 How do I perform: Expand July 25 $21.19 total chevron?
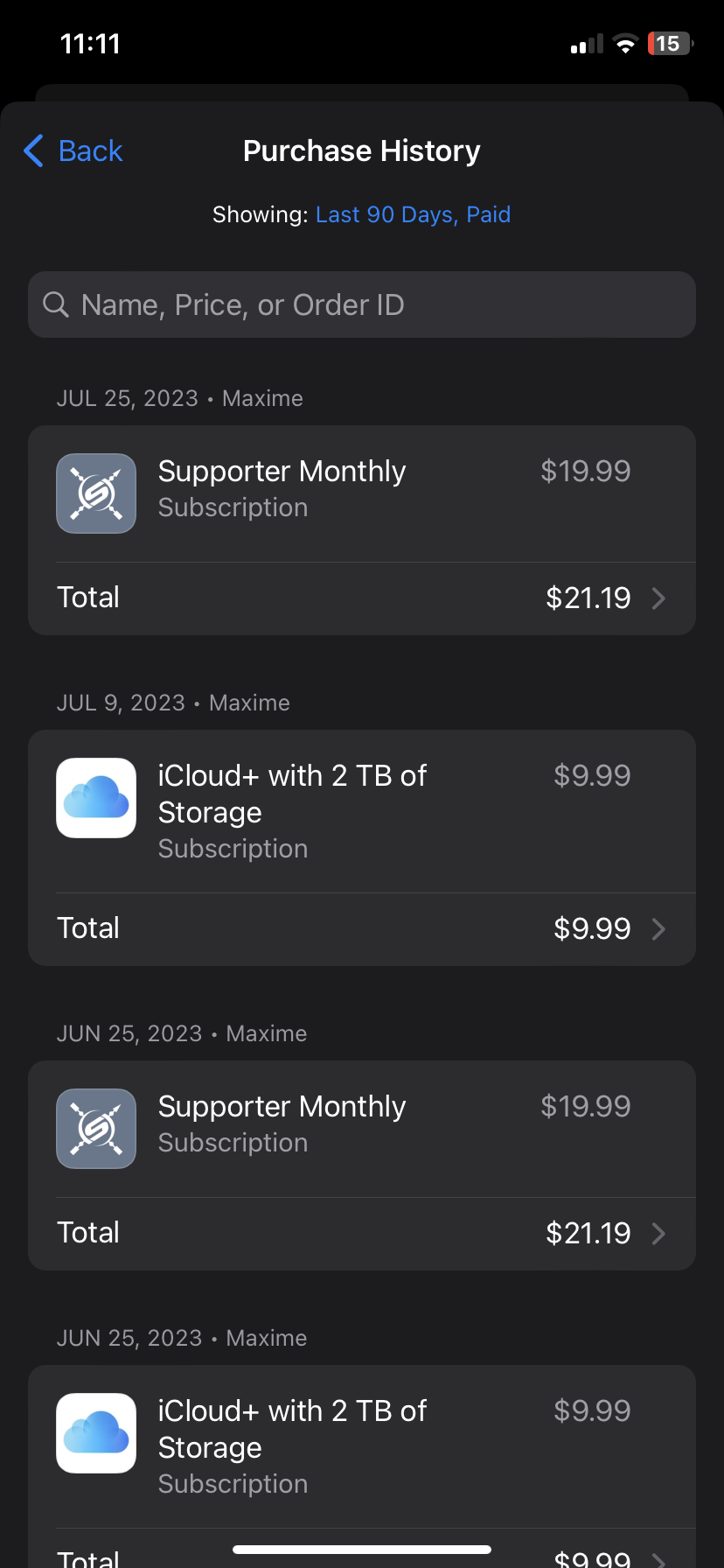659,598
